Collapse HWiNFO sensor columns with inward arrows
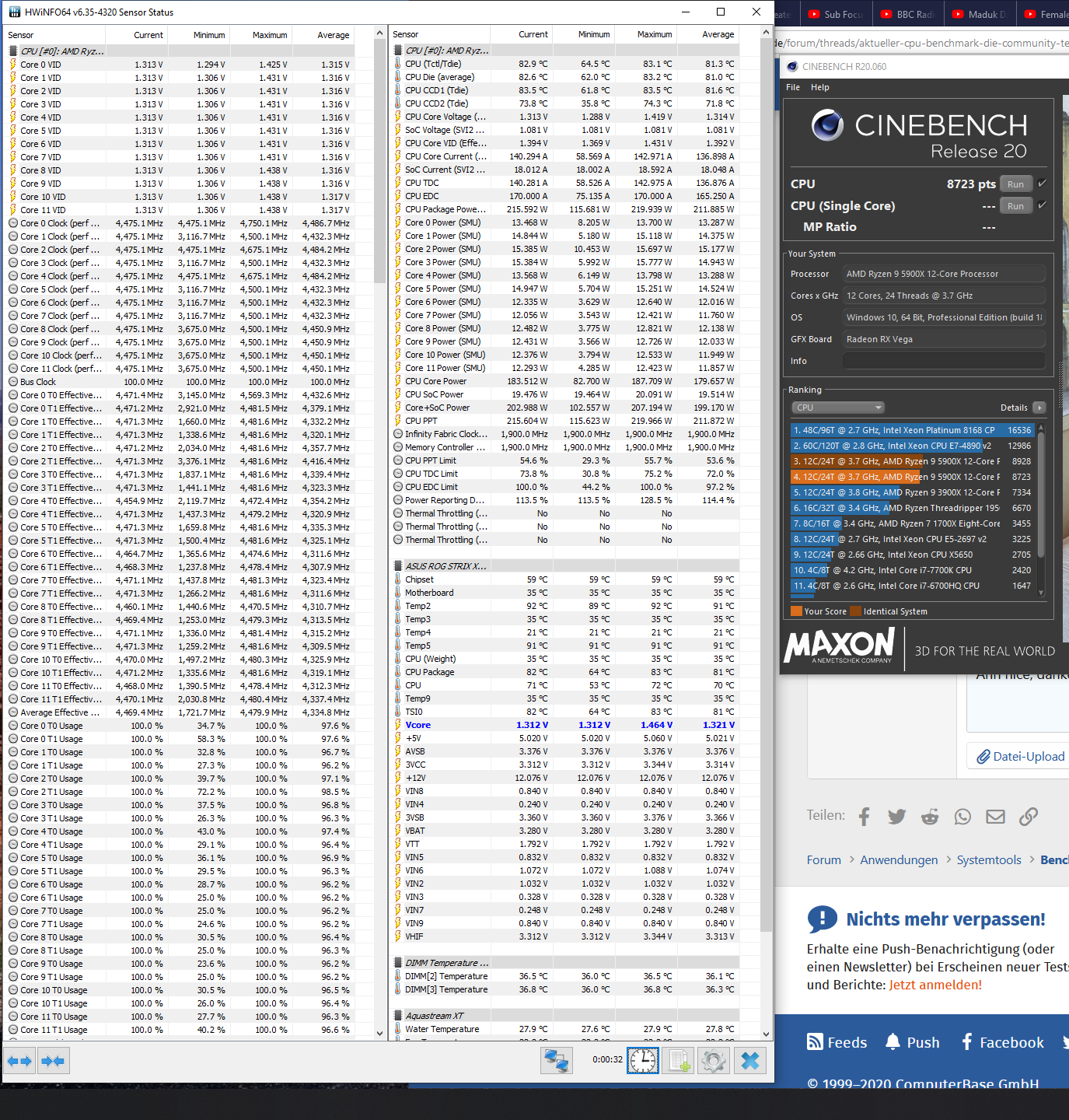The image size is (1069, 1120). [x=53, y=1061]
